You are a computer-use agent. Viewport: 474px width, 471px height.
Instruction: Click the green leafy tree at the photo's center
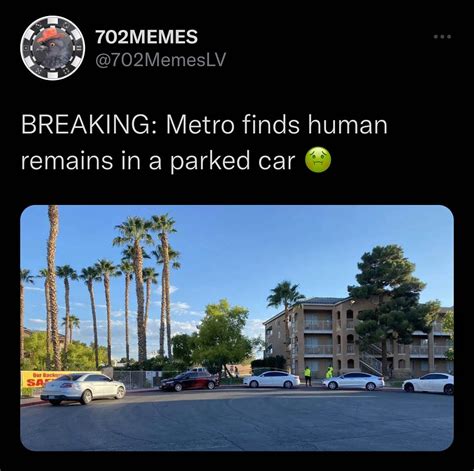coord(222,335)
